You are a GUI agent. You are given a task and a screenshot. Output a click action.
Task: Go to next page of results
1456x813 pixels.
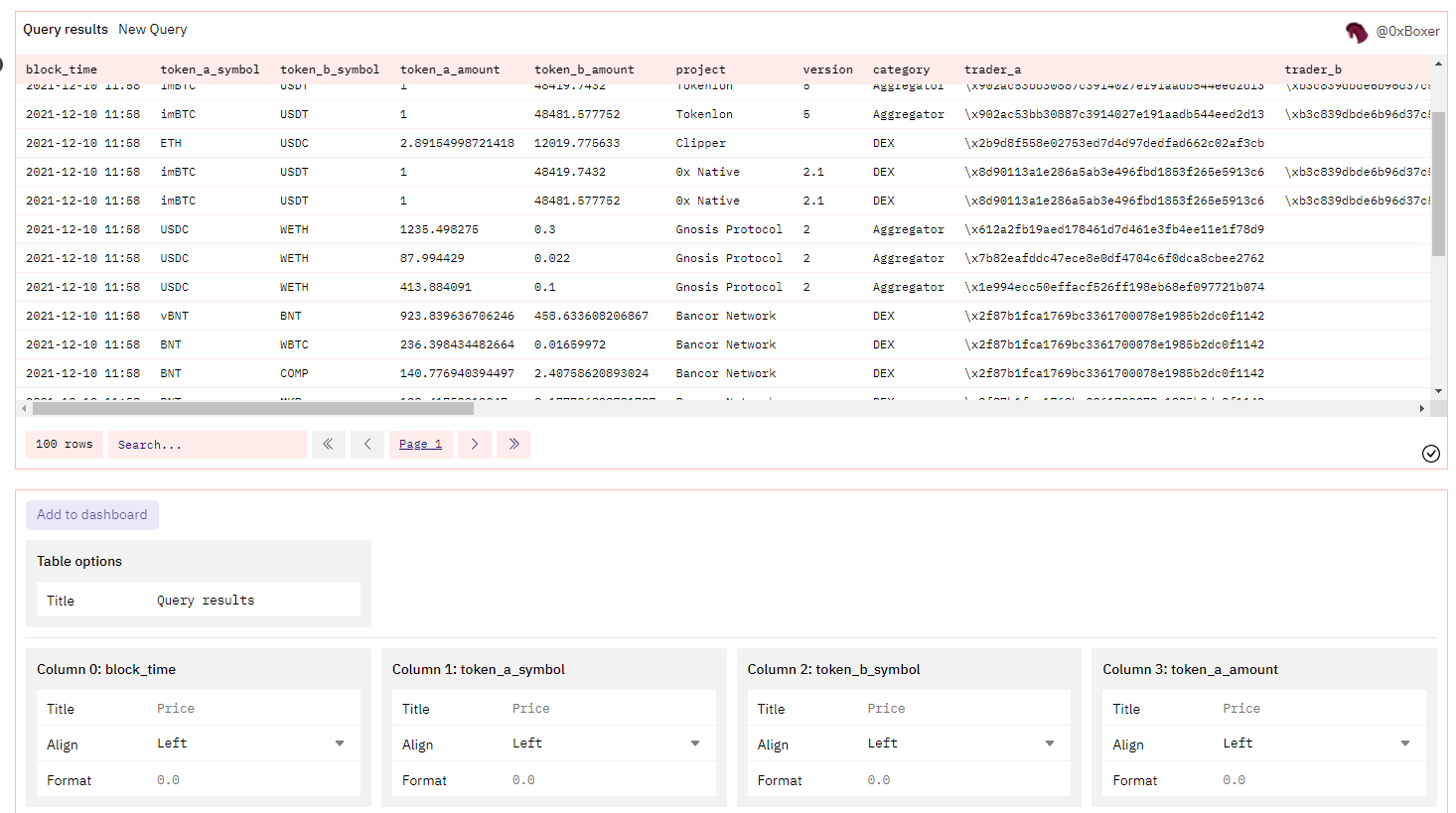(x=475, y=445)
